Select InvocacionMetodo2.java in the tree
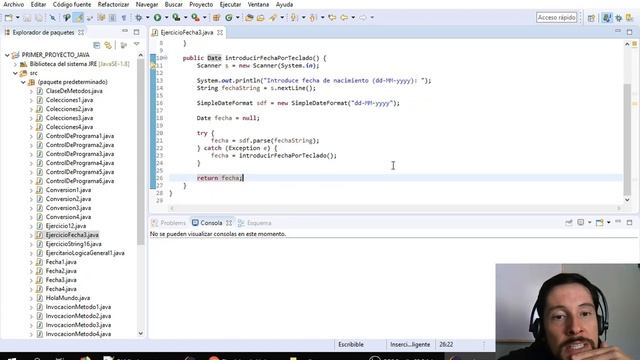The image size is (640, 360). click(x=78, y=316)
